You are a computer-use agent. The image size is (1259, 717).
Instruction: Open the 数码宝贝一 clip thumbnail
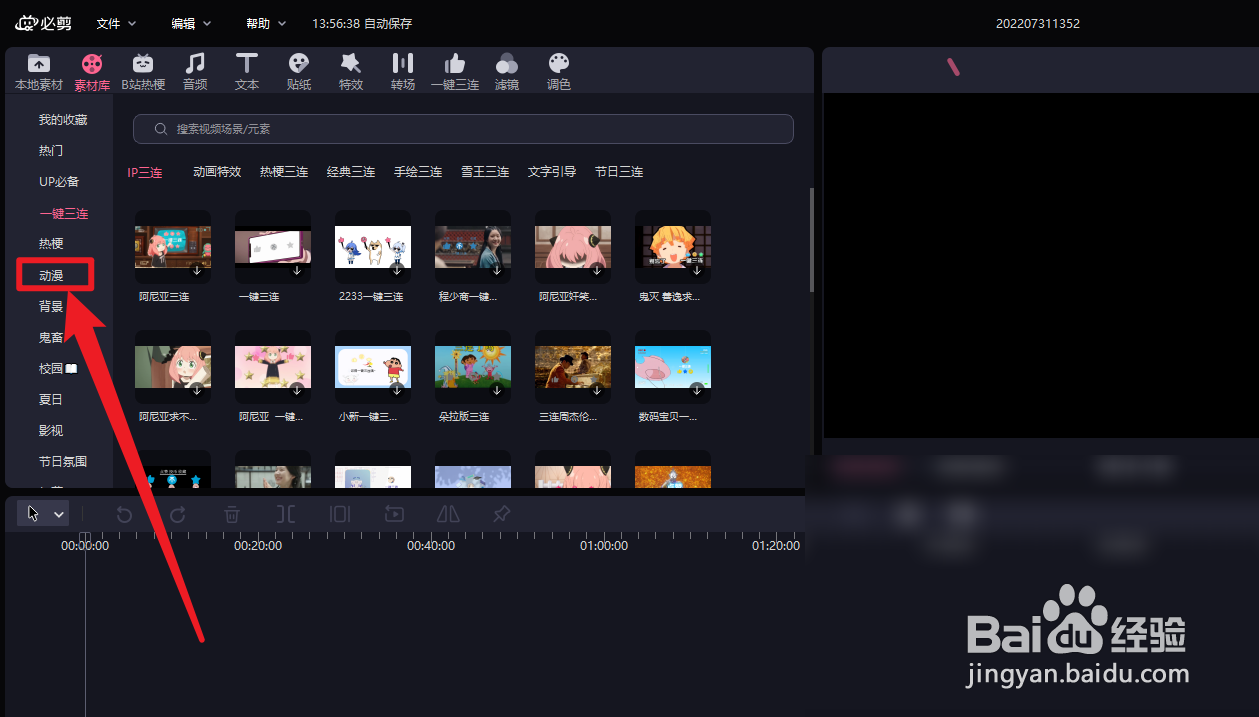point(673,366)
